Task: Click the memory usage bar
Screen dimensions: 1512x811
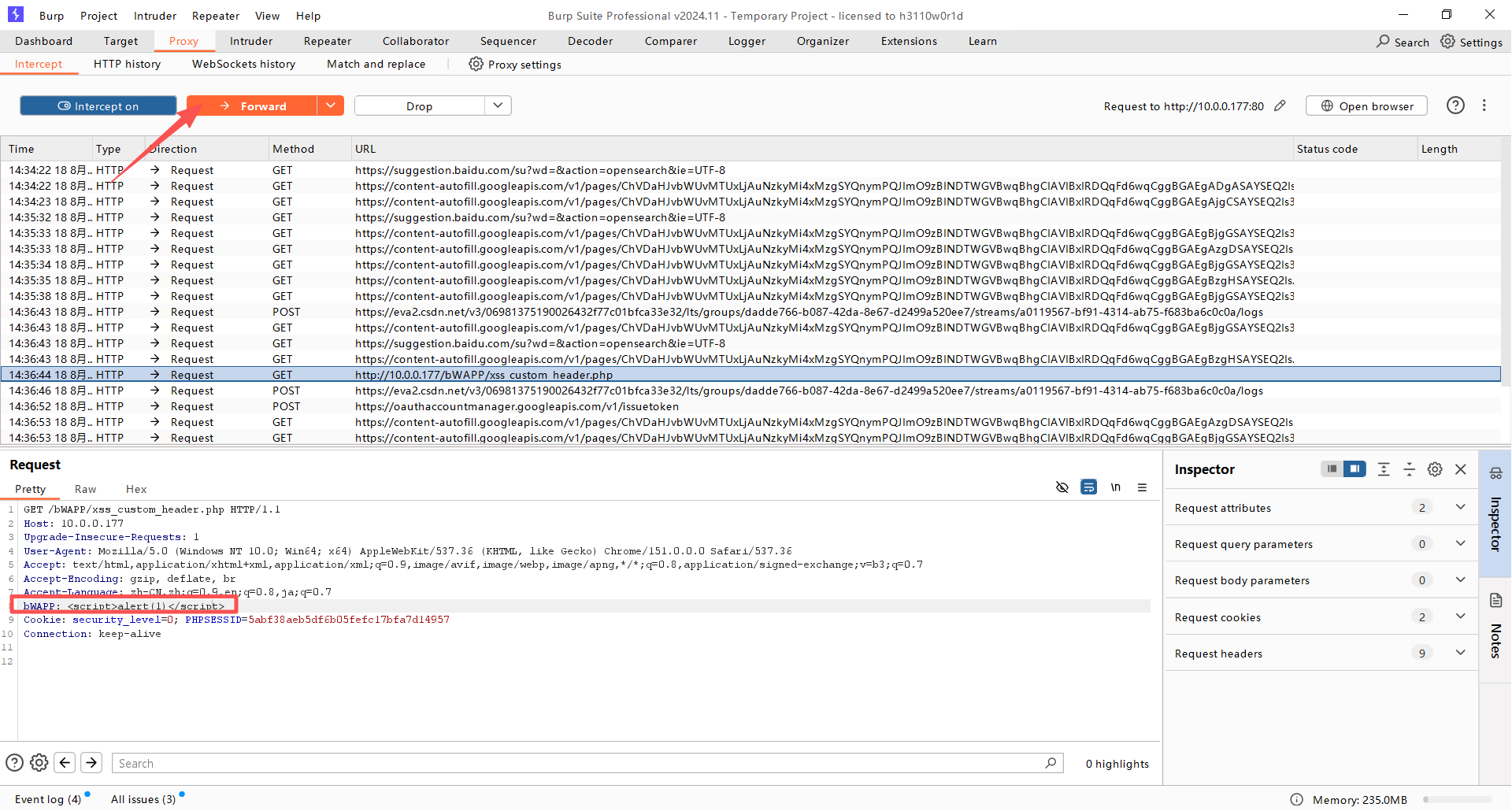Action: coord(1457,800)
